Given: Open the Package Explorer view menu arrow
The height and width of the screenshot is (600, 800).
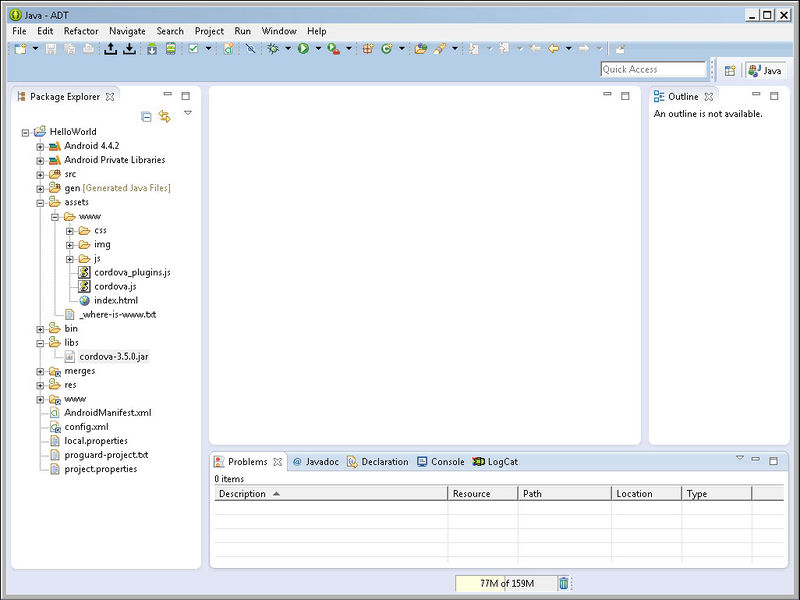Looking at the screenshot, I should point(187,113).
